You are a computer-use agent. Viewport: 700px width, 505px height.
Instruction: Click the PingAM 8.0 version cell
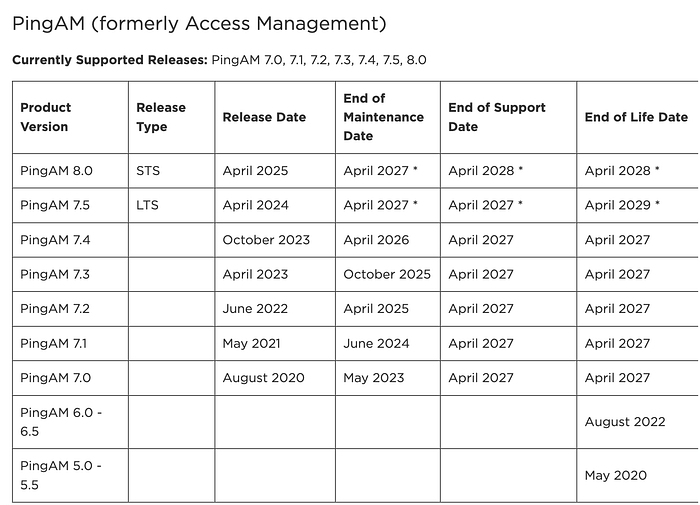[56, 171]
